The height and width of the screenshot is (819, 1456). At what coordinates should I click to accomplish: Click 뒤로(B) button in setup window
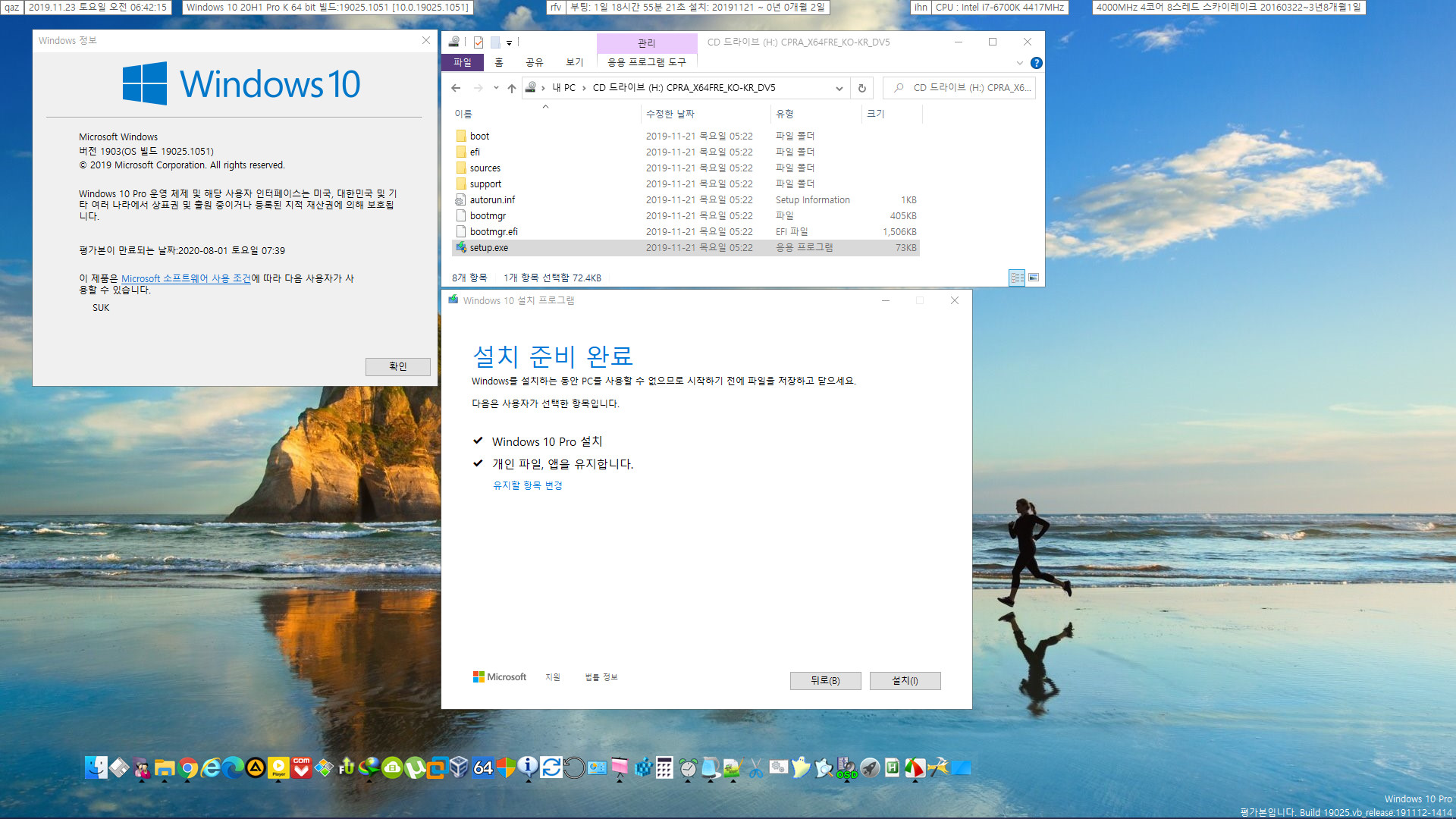coord(825,680)
